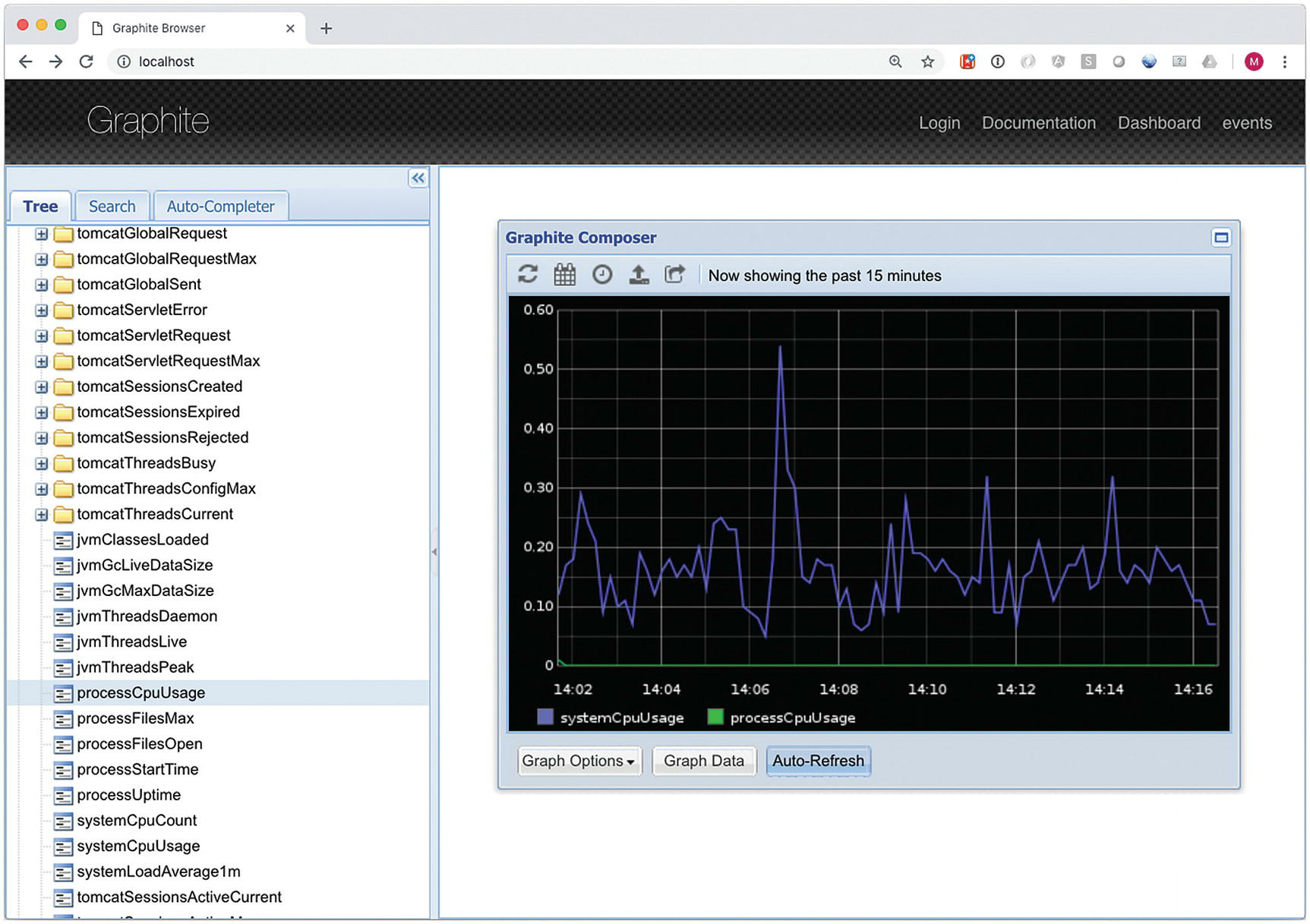Image resolution: width=1310 pixels, height=924 pixels.
Task: Expand the tomcatSessionsCreated folder
Action: [42, 387]
